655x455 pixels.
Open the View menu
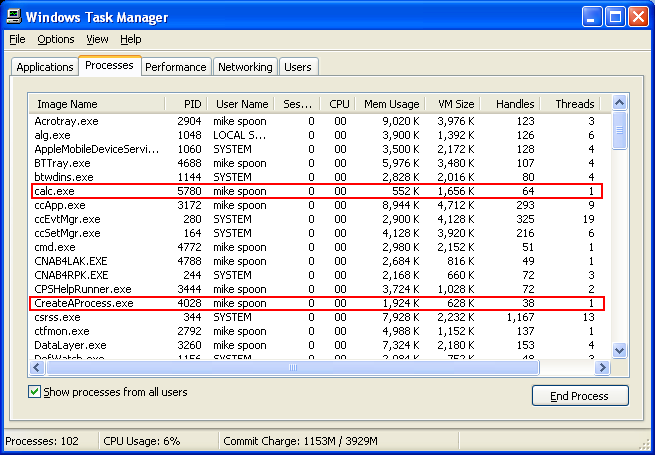(97, 39)
